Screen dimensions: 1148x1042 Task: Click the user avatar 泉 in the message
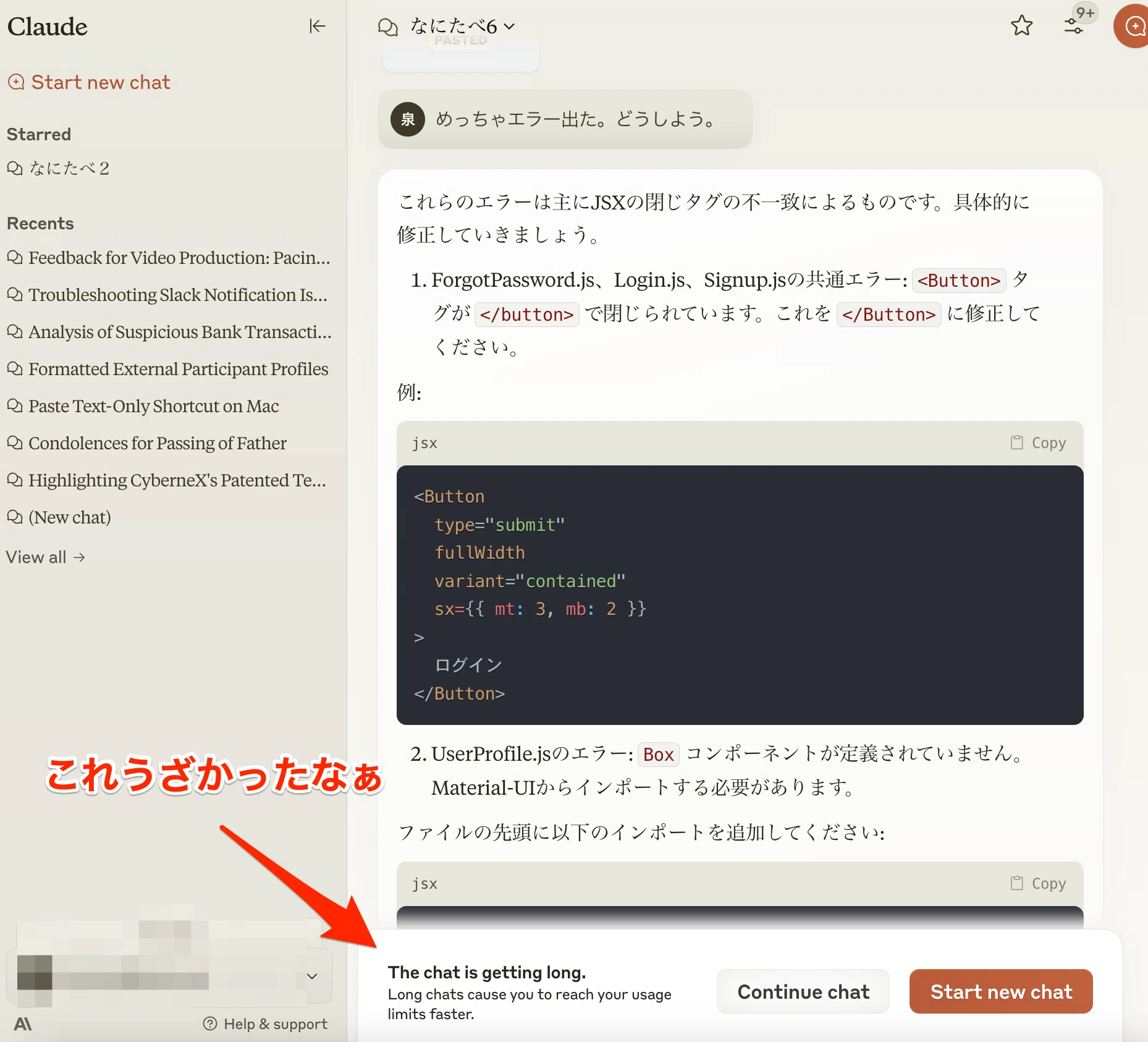tap(408, 119)
